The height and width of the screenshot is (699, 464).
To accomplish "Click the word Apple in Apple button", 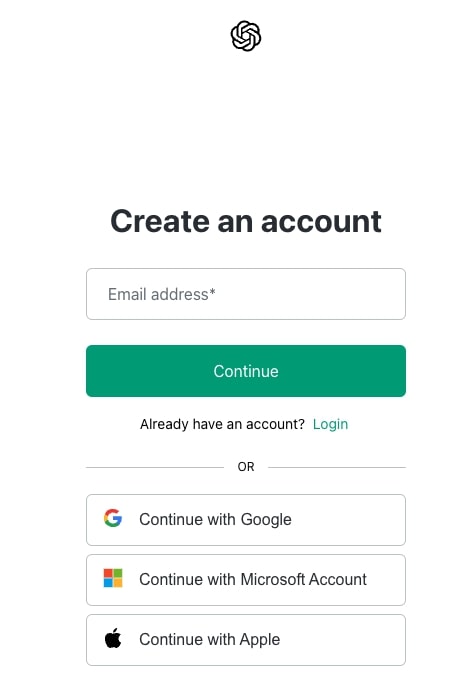I will 260,640.
